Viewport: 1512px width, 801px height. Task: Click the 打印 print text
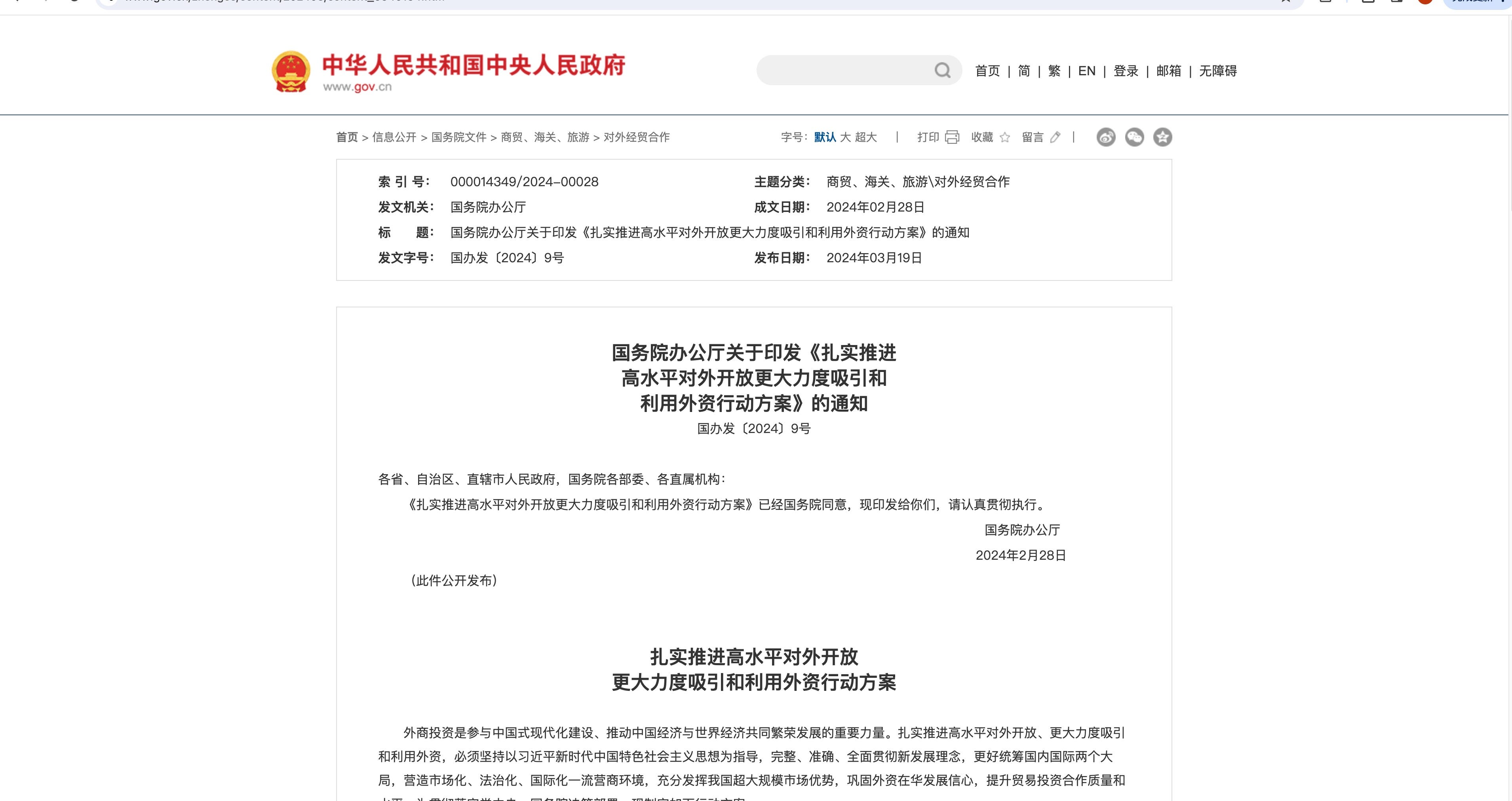coord(928,137)
